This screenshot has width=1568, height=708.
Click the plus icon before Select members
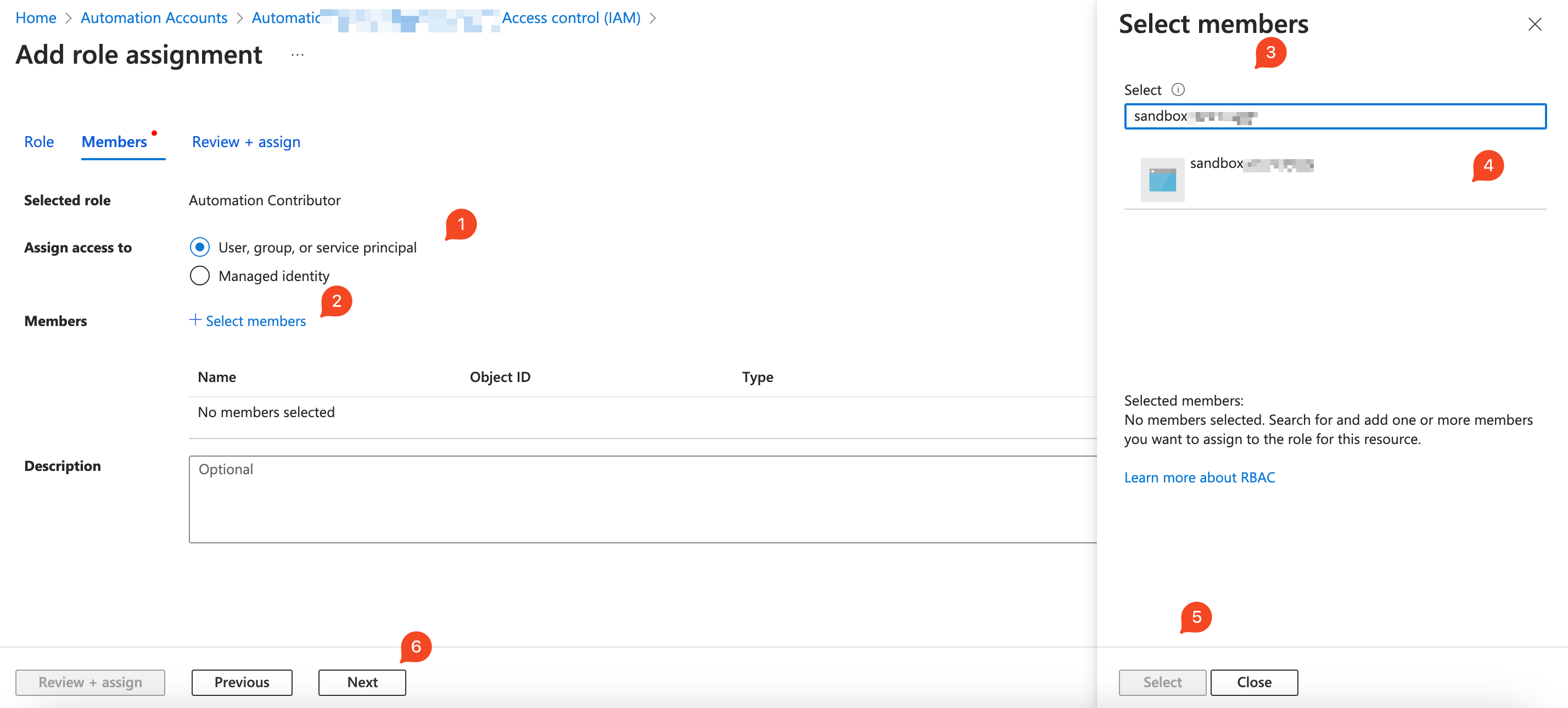[195, 319]
